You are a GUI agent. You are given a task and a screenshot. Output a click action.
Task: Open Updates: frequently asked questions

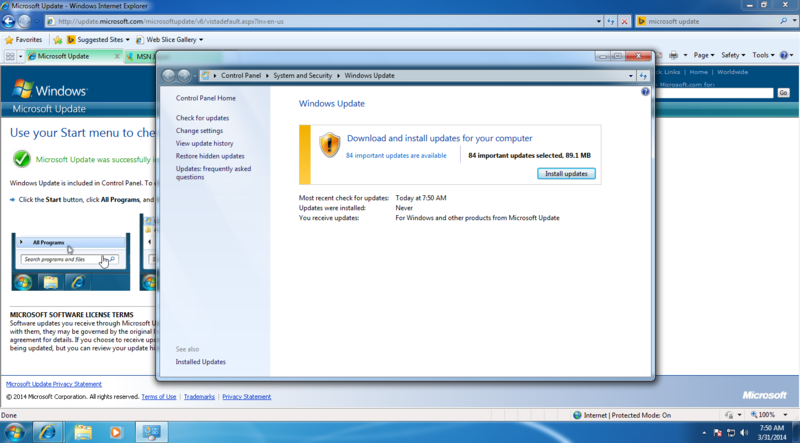[213, 173]
